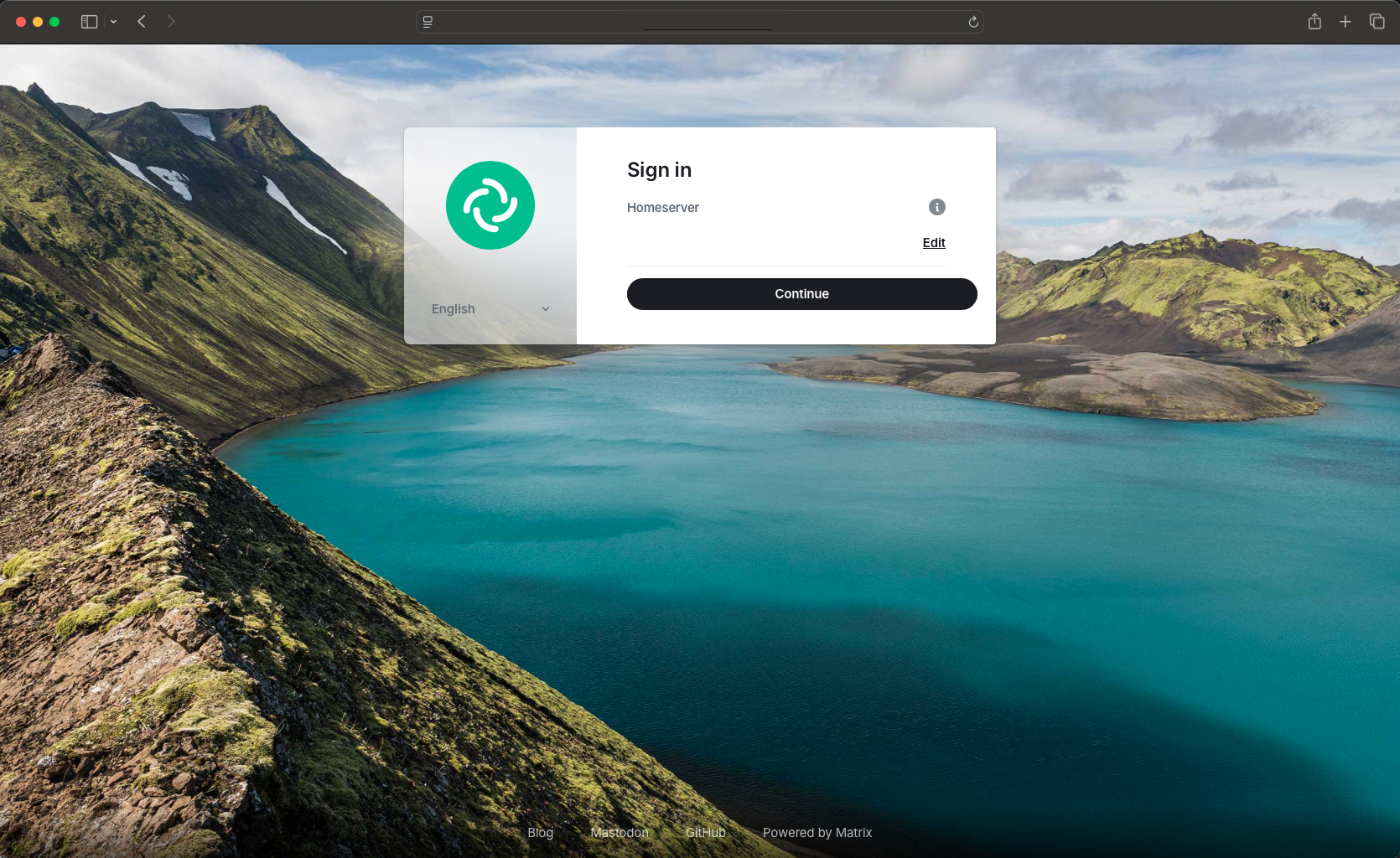This screenshot has width=1400, height=858.
Task: Open a new tab with the plus icon
Action: [1346, 22]
